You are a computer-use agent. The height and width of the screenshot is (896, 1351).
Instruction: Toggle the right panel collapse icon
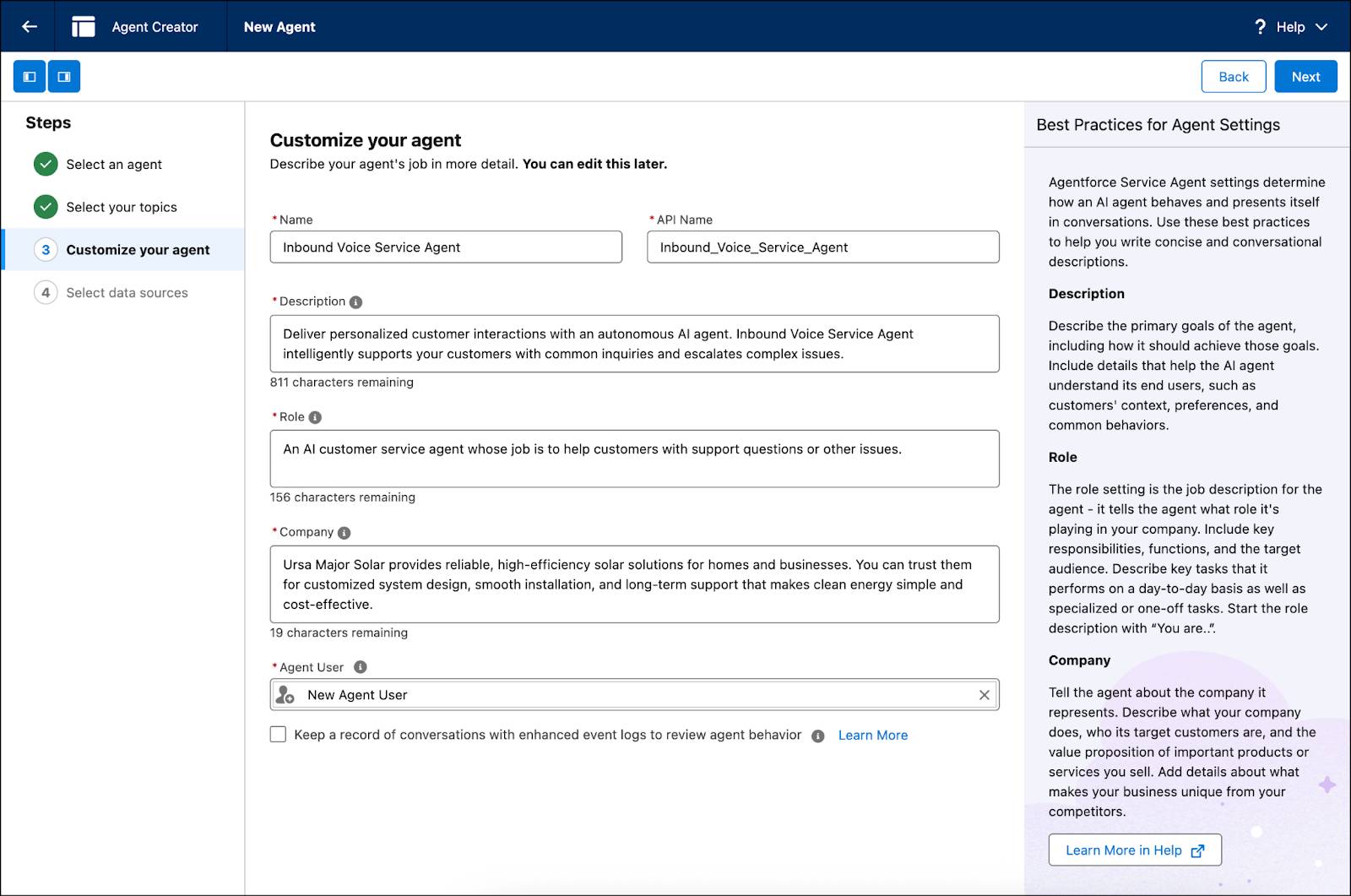[63, 76]
